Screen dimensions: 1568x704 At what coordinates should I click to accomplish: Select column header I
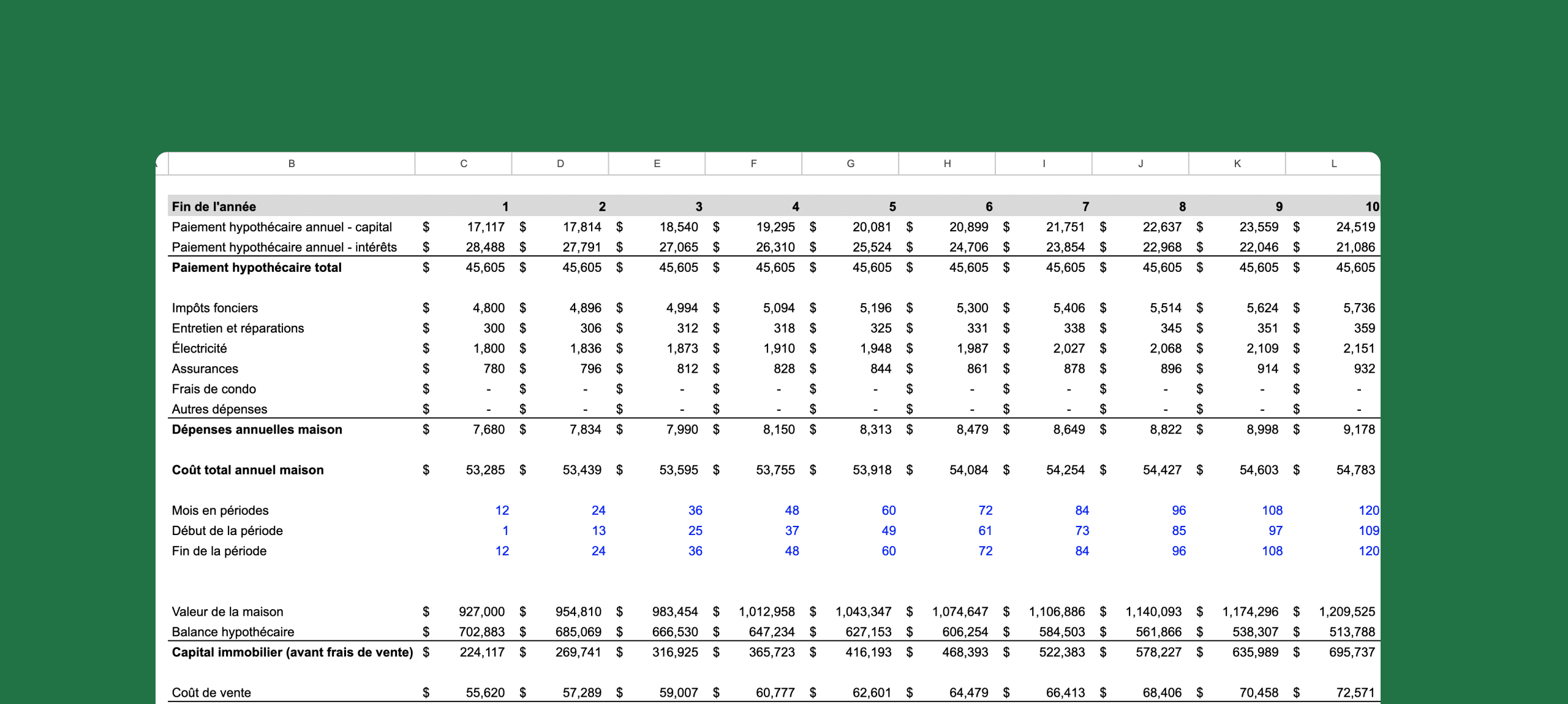(x=1044, y=163)
